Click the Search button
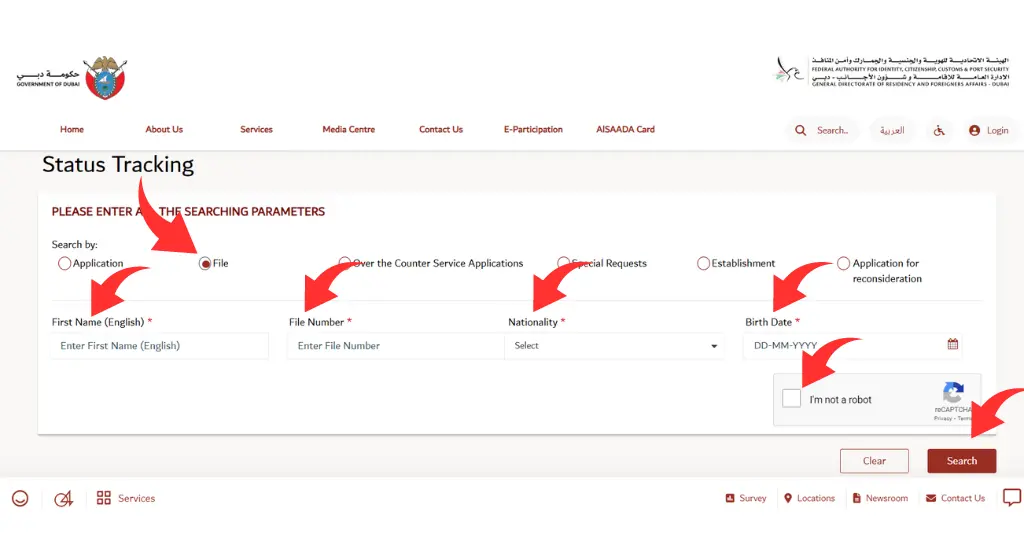The height and width of the screenshot is (558, 1024). point(961,461)
